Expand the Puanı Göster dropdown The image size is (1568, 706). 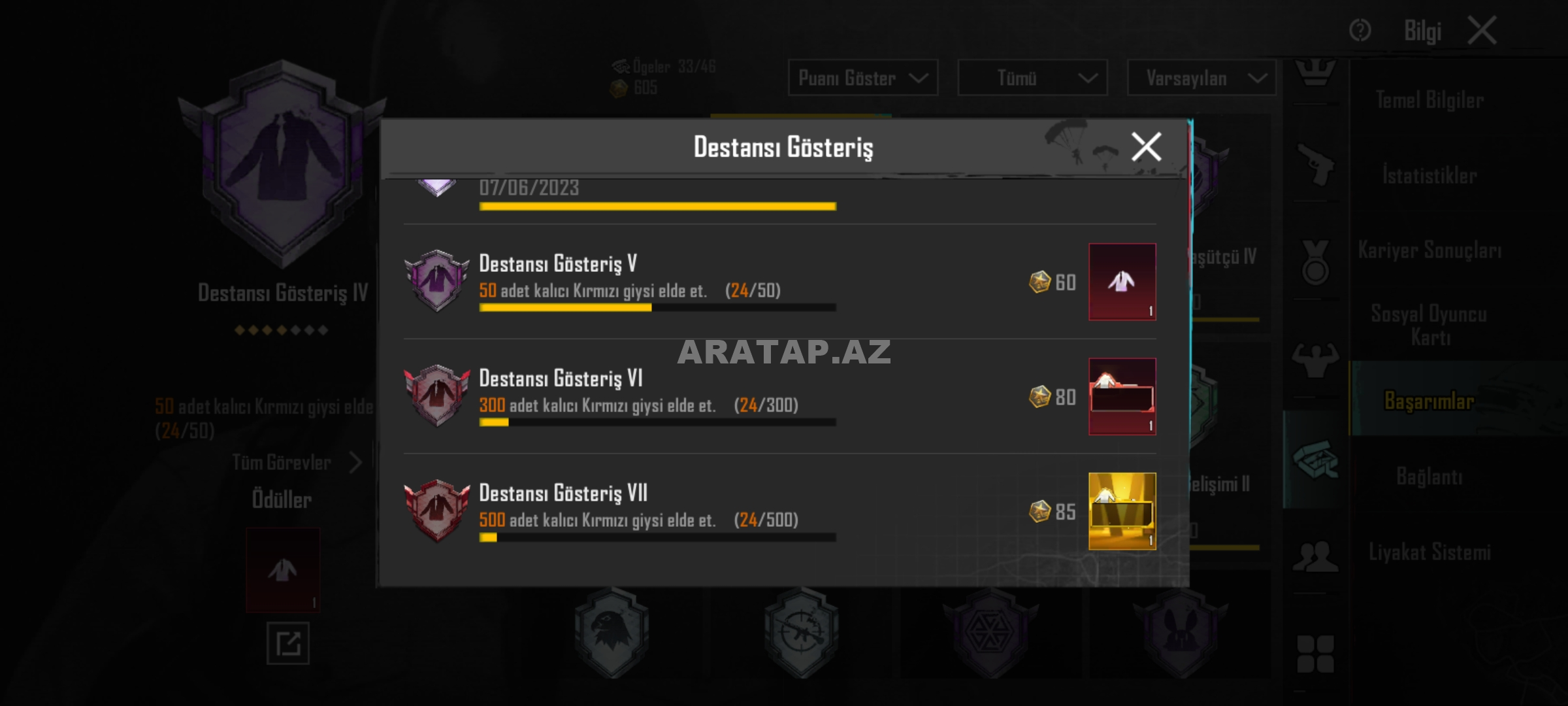tap(862, 78)
